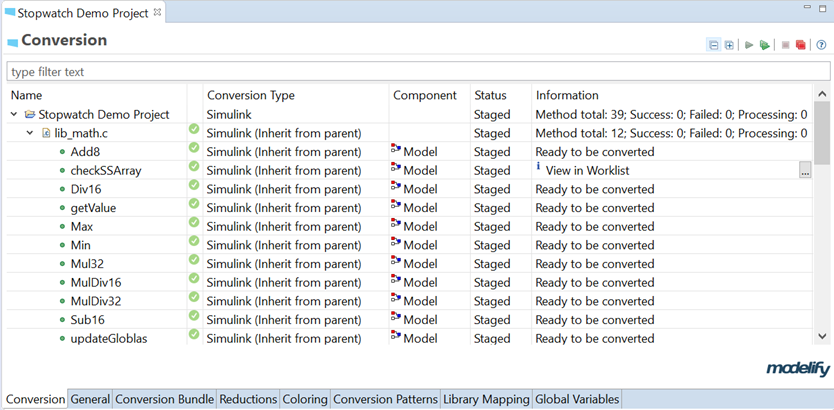Select the Max method row
Image resolution: width=834 pixels, height=410 pixels.
410,227
